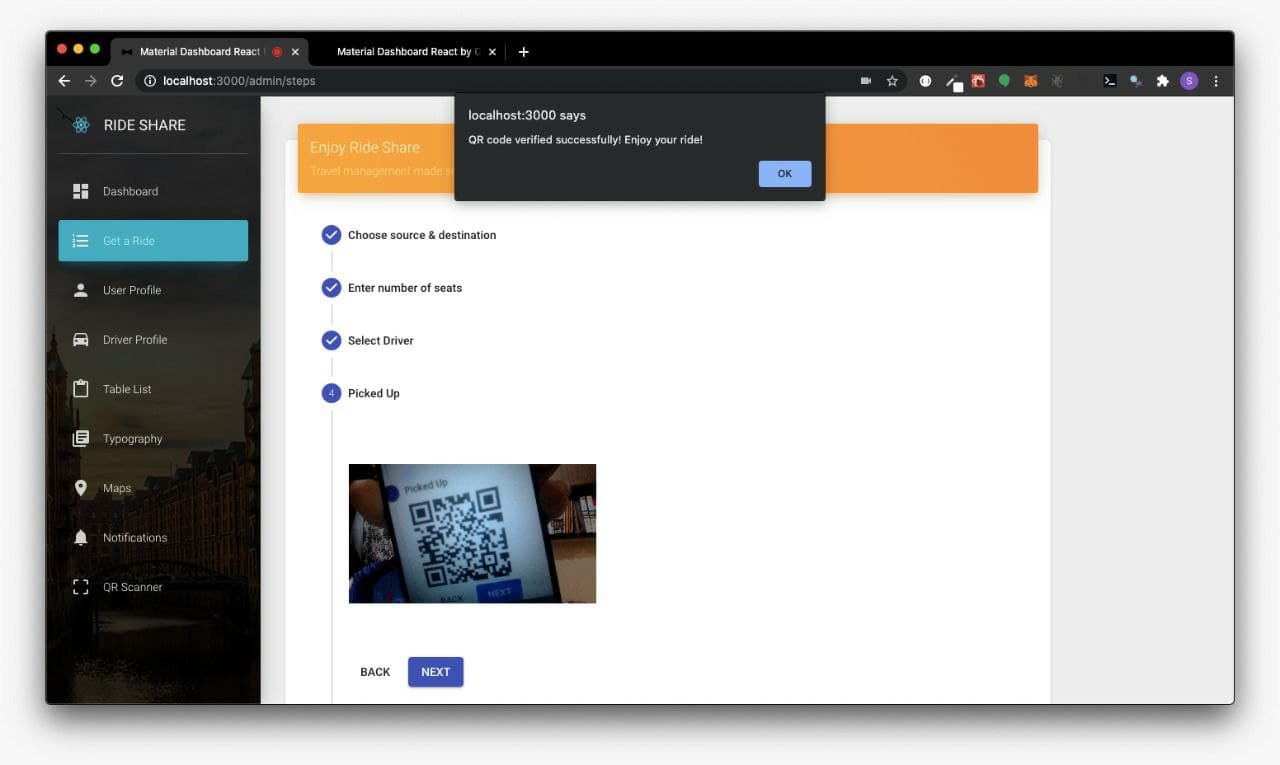Click the Driver Profile car icon

(81, 340)
